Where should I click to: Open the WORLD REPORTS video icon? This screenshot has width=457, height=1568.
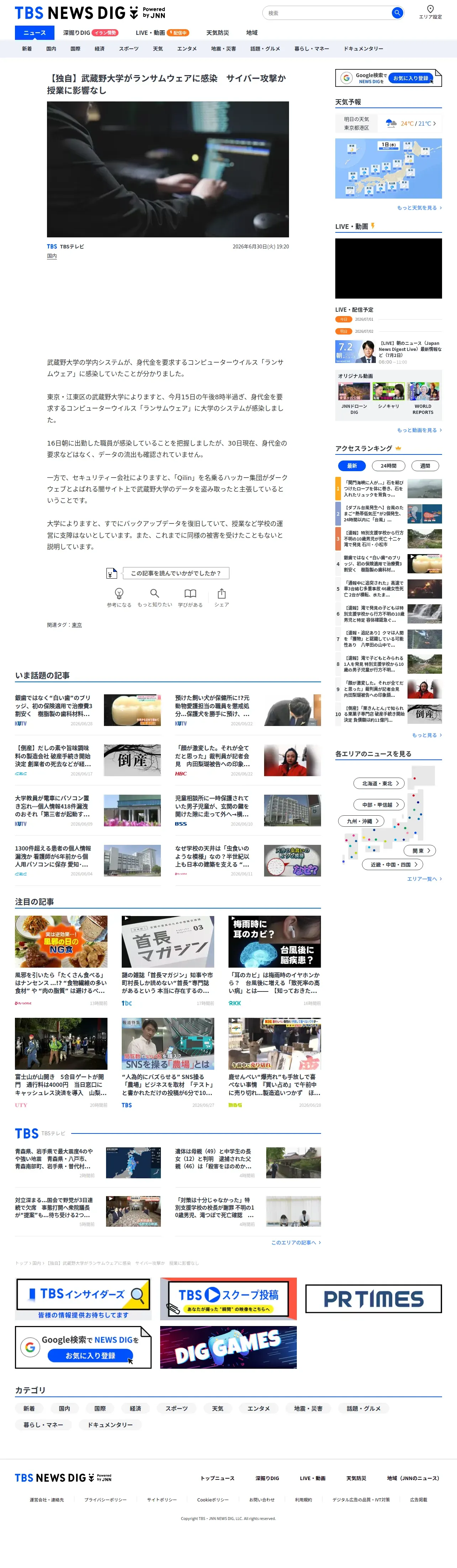click(x=423, y=391)
